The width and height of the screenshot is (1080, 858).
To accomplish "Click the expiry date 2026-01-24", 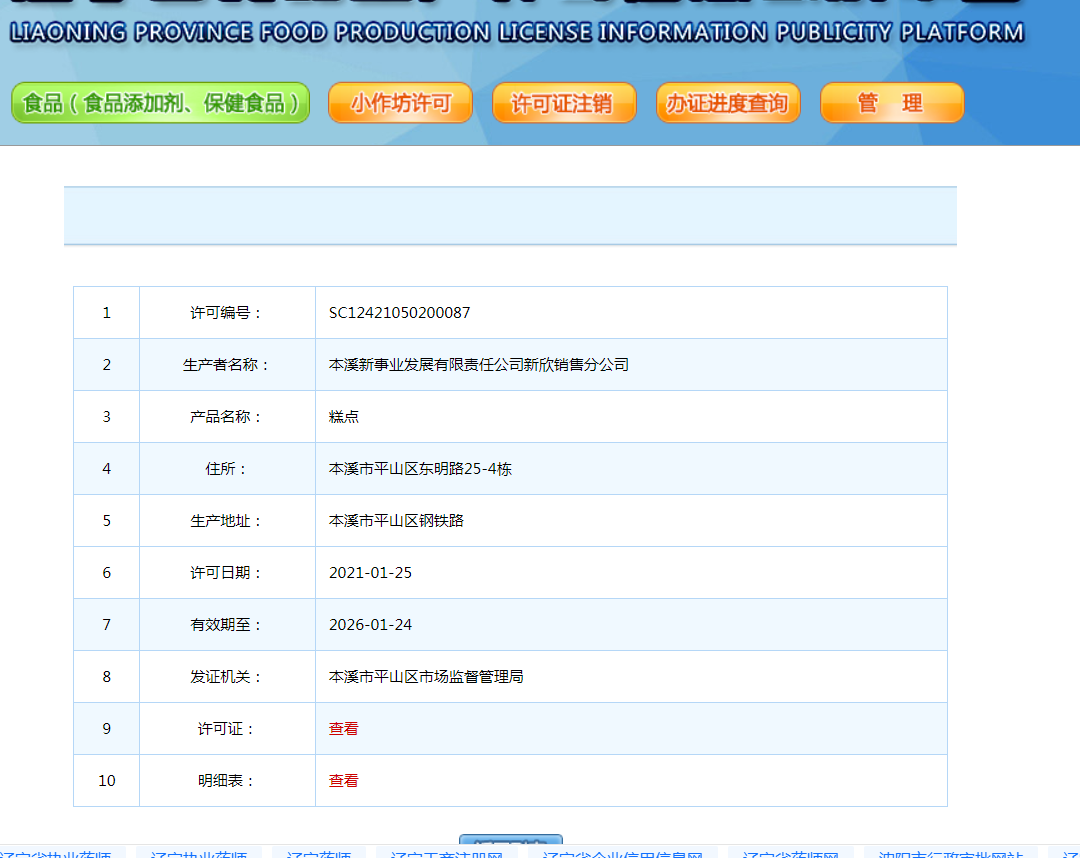I will click(x=371, y=625).
